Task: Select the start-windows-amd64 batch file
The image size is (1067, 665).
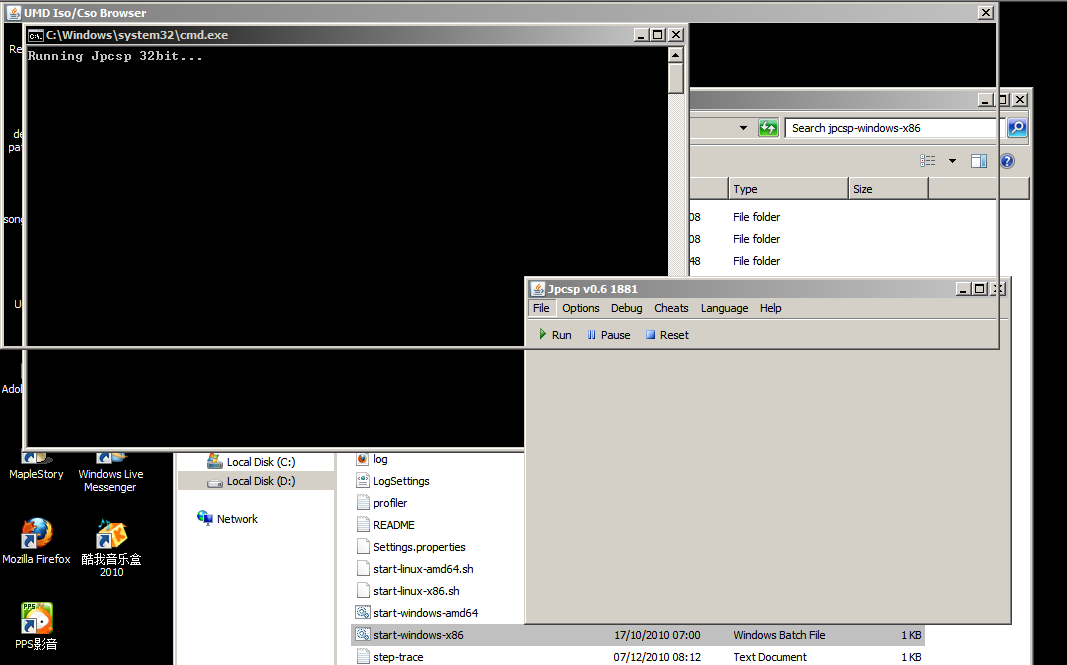Action: click(x=425, y=613)
